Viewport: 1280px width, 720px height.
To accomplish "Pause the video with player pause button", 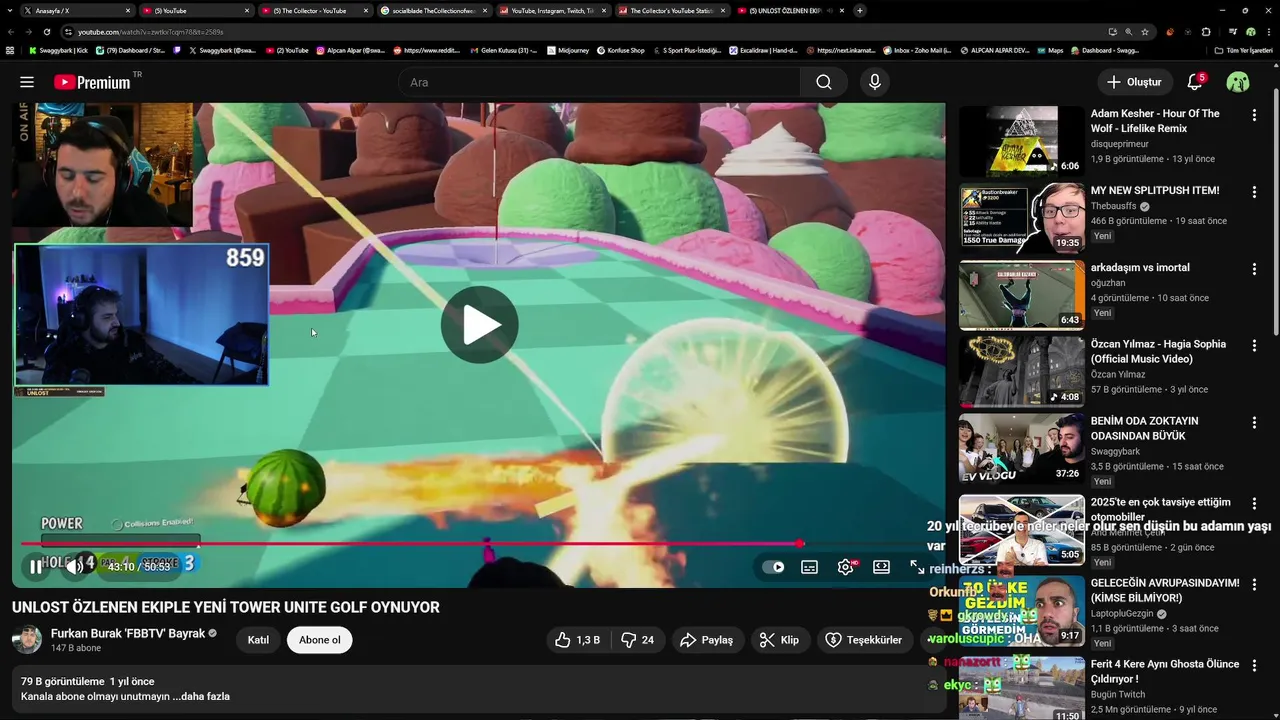I will 36,567.
